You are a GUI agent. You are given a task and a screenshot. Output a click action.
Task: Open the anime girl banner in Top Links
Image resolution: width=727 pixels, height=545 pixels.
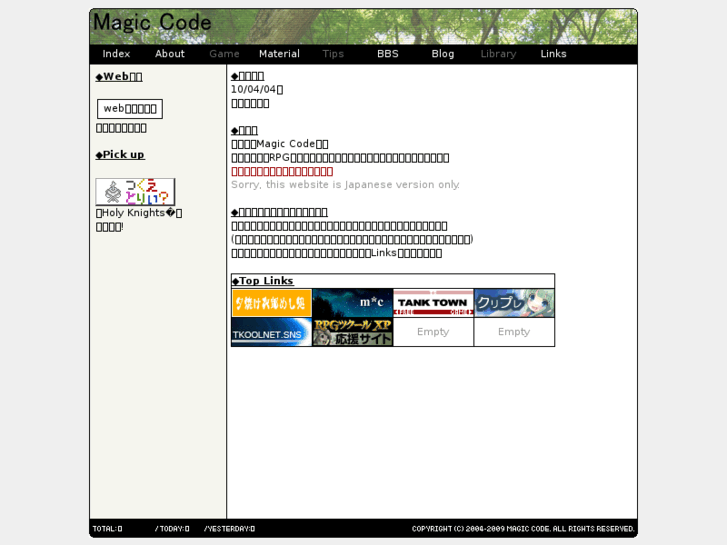(x=514, y=303)
